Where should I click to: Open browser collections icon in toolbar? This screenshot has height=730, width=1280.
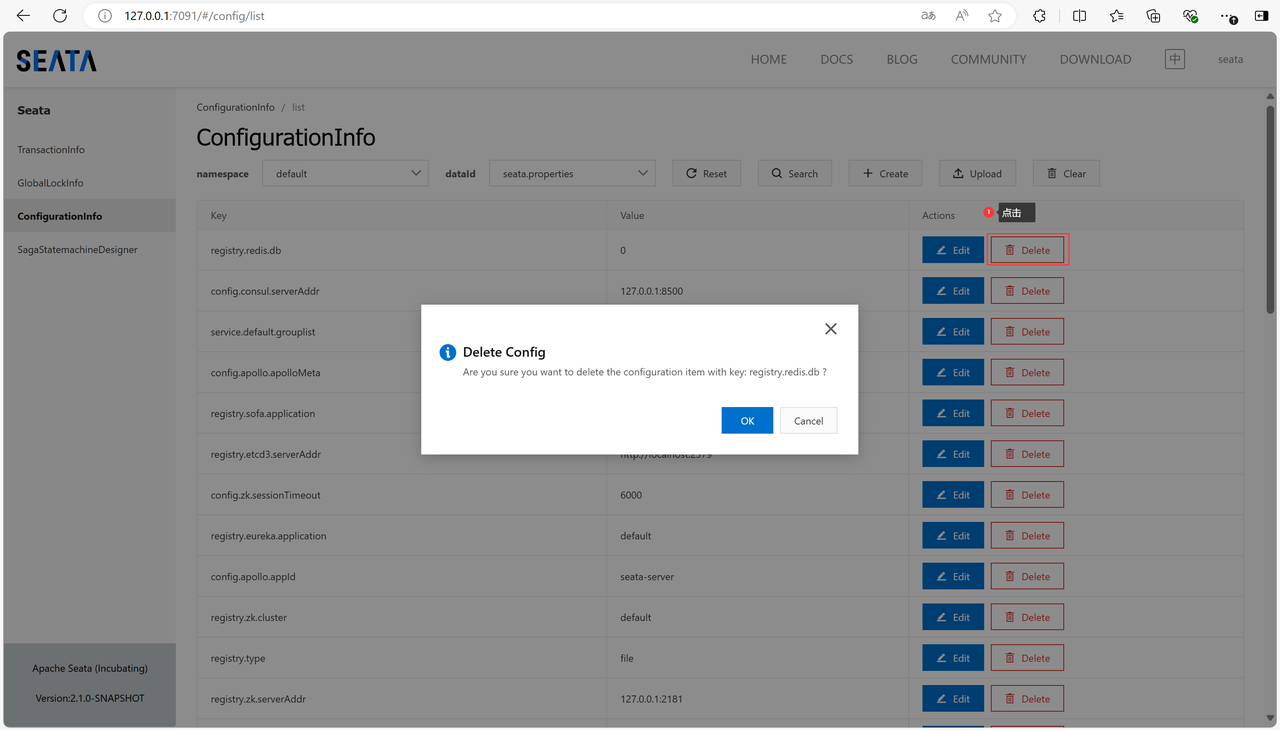click(1153, 16)
